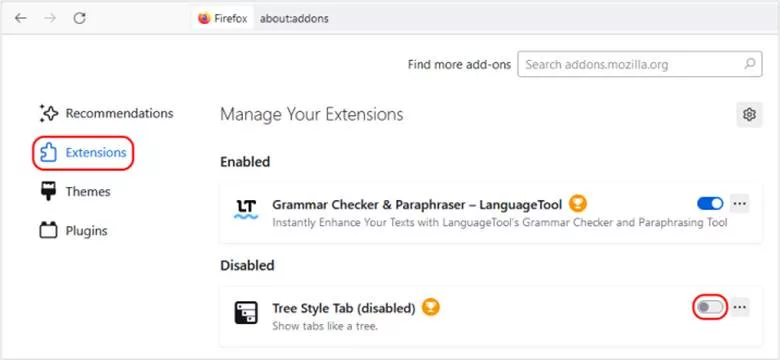Click the LanguageTool LT extension icon
The width and height of the screenshot is (780, 360).
coord(246,209)
